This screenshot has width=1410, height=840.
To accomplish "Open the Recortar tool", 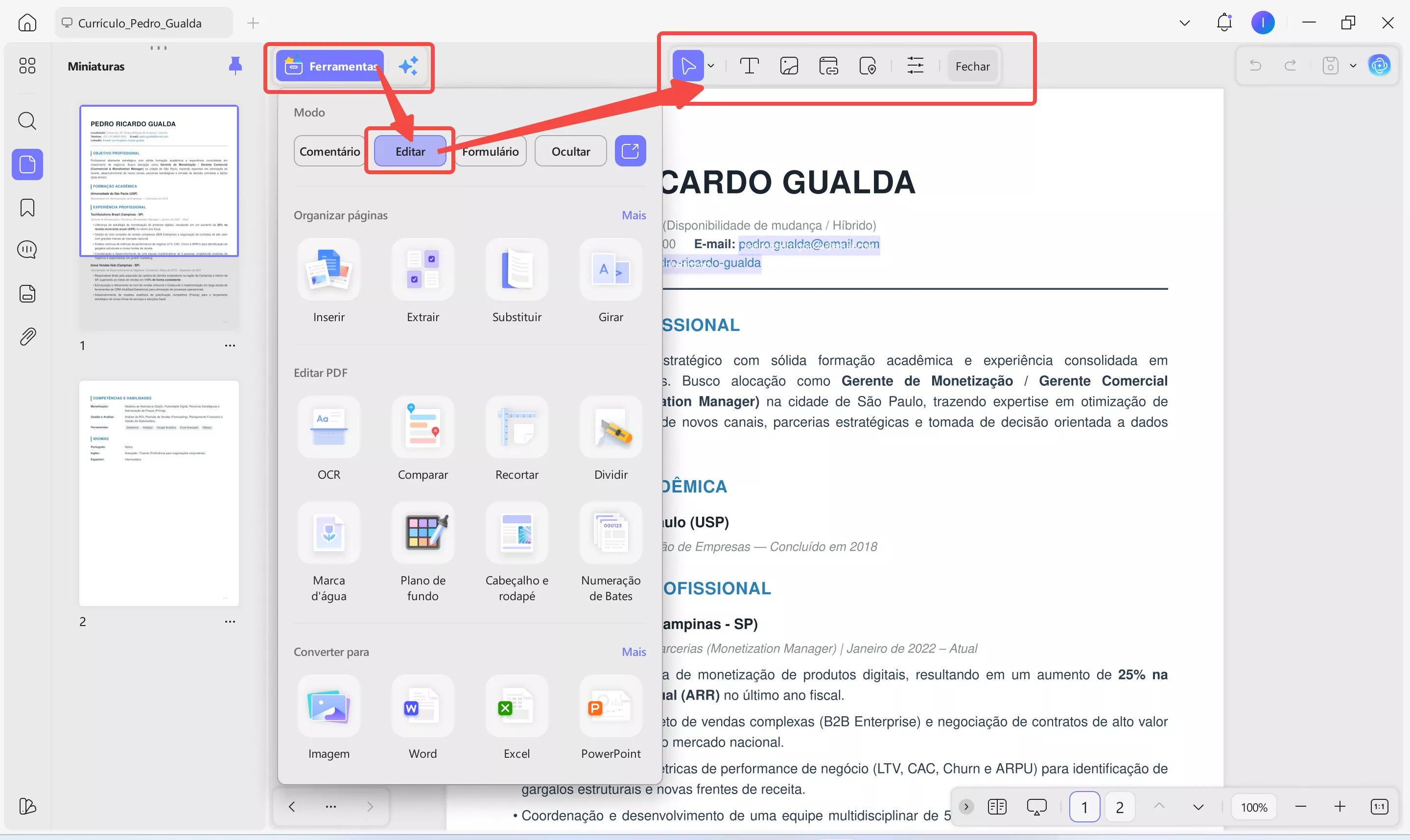I will 517,439.
